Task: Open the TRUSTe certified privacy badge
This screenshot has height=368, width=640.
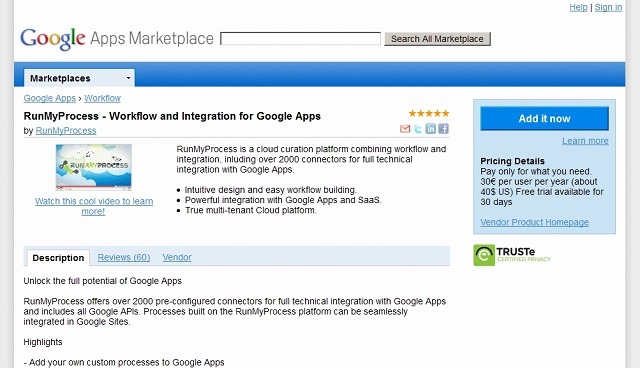Action: coord(512,255)
